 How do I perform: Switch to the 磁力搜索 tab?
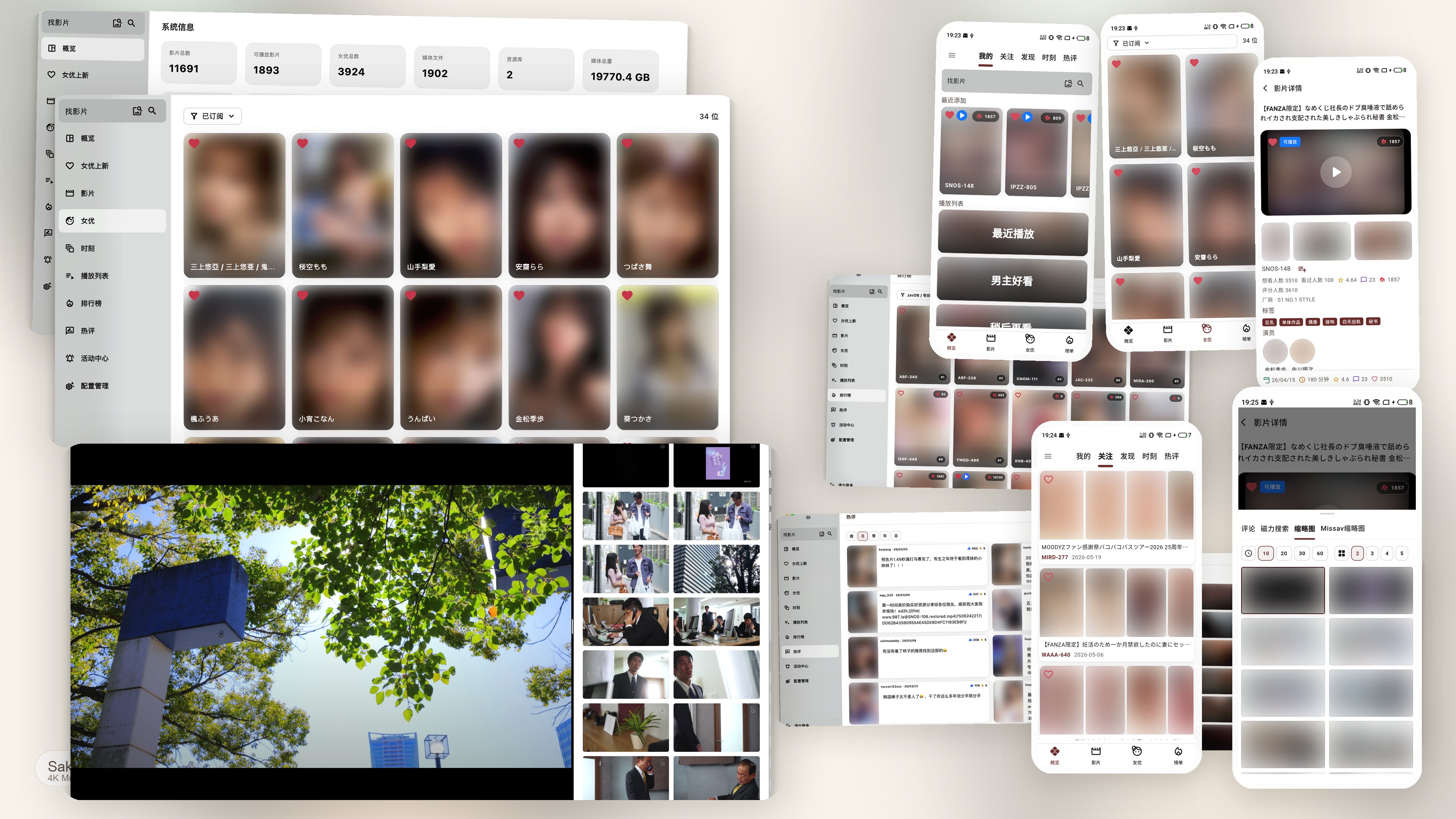(x=1274, y=529)
